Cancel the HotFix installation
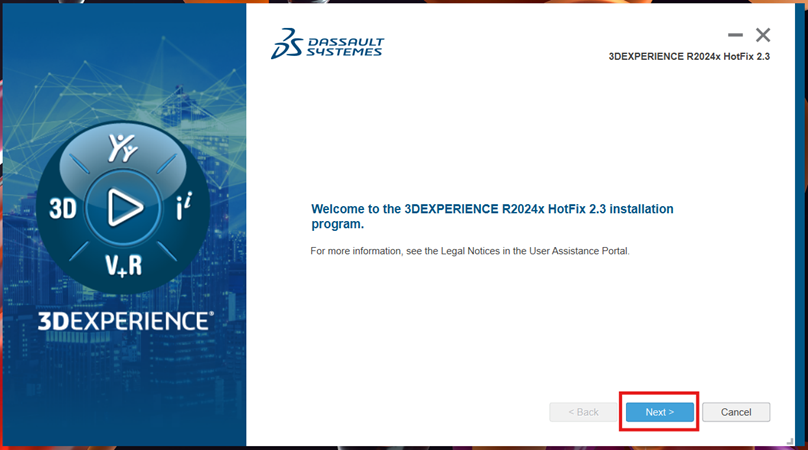This screenshot has width=808, height=450. pos(736,412)
